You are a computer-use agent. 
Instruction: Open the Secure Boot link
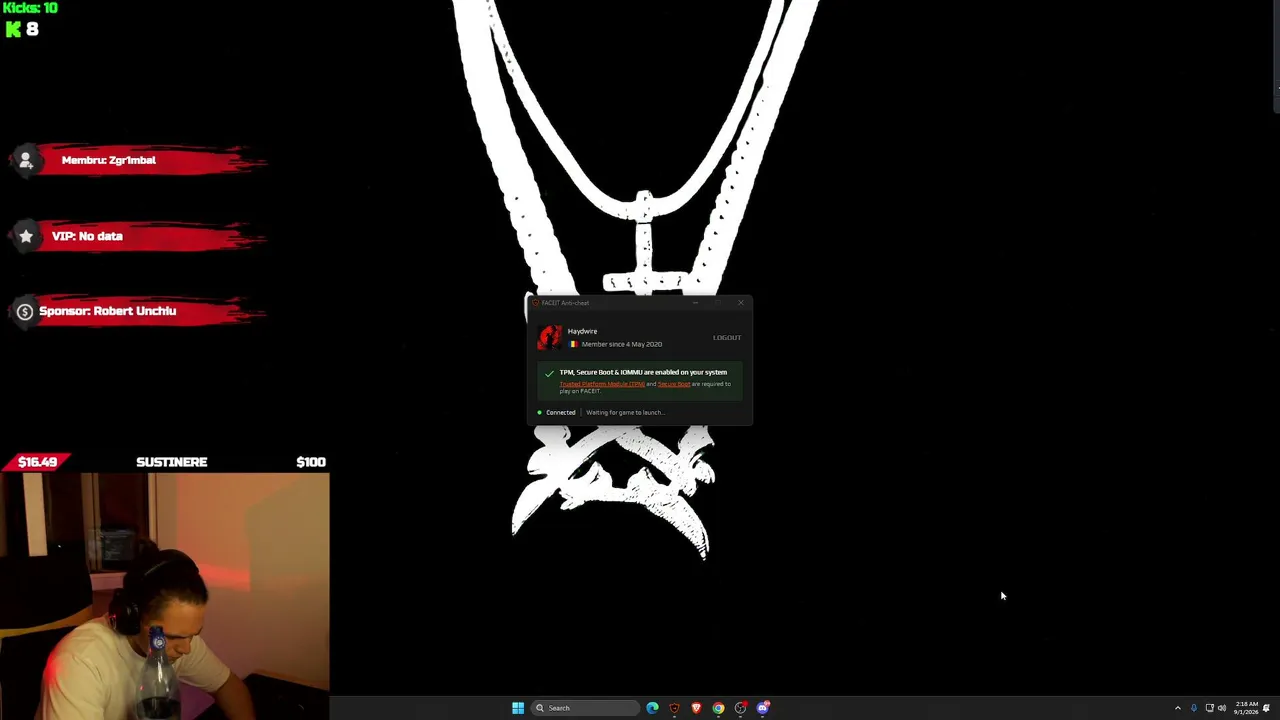tap(674, 384)
